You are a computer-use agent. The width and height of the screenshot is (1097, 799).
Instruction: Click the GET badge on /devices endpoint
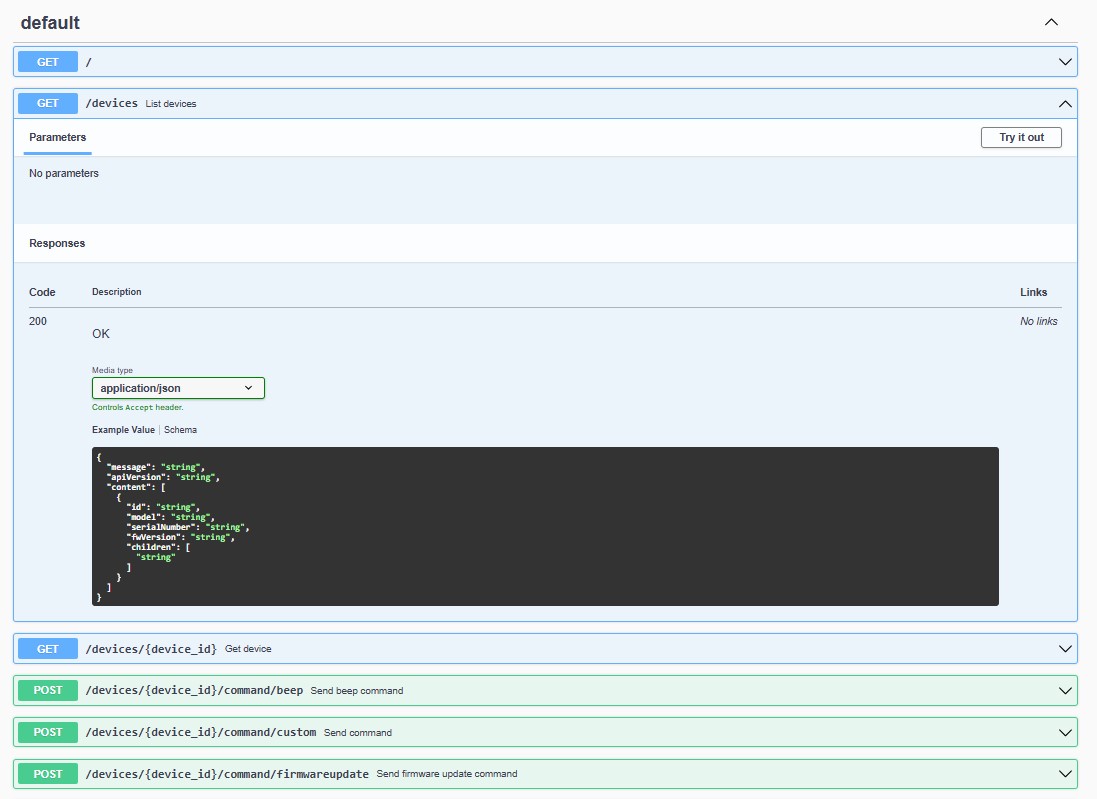coord(47,103)
